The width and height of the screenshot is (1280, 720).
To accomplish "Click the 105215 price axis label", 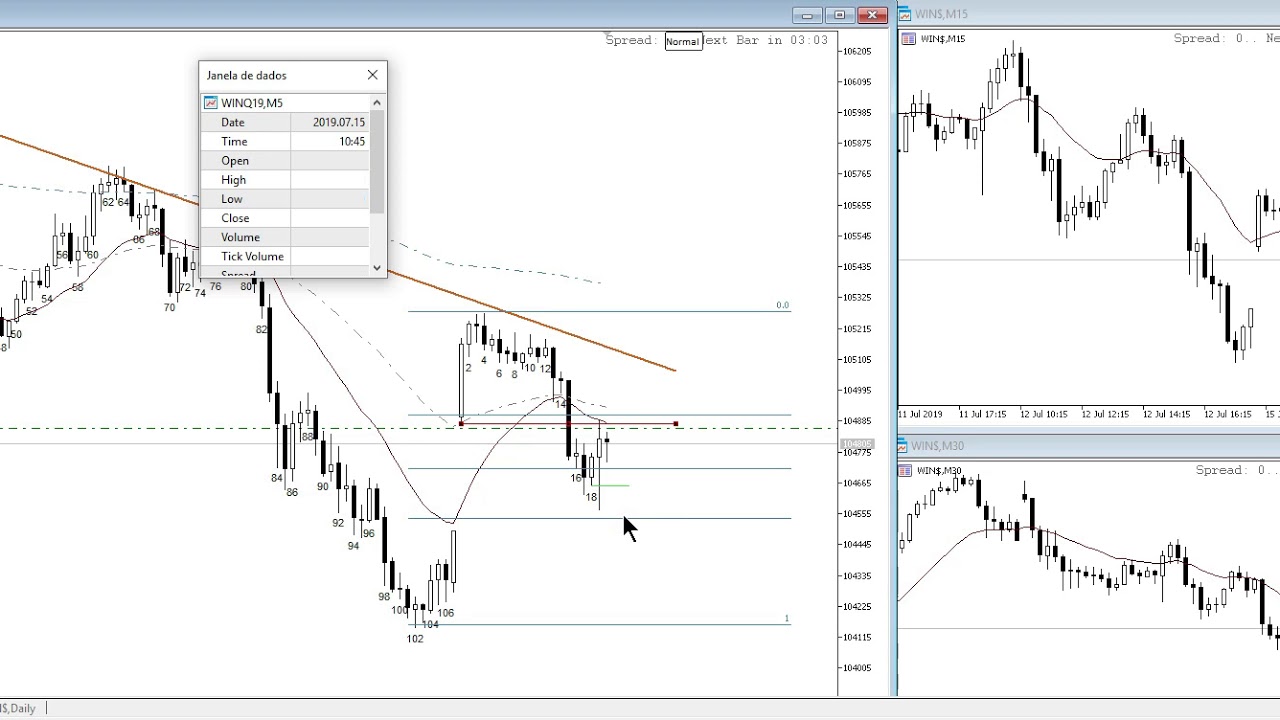I will point(856,329).
